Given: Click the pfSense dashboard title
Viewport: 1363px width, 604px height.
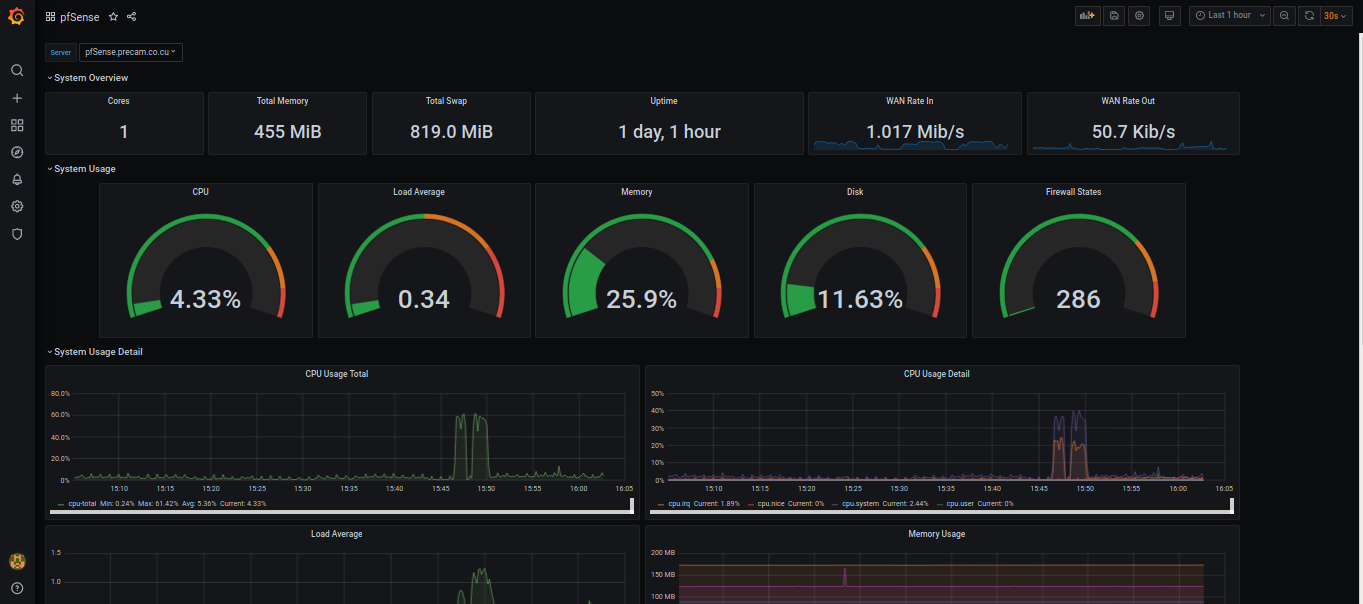Looking at the screenshot, I should 81,17.
